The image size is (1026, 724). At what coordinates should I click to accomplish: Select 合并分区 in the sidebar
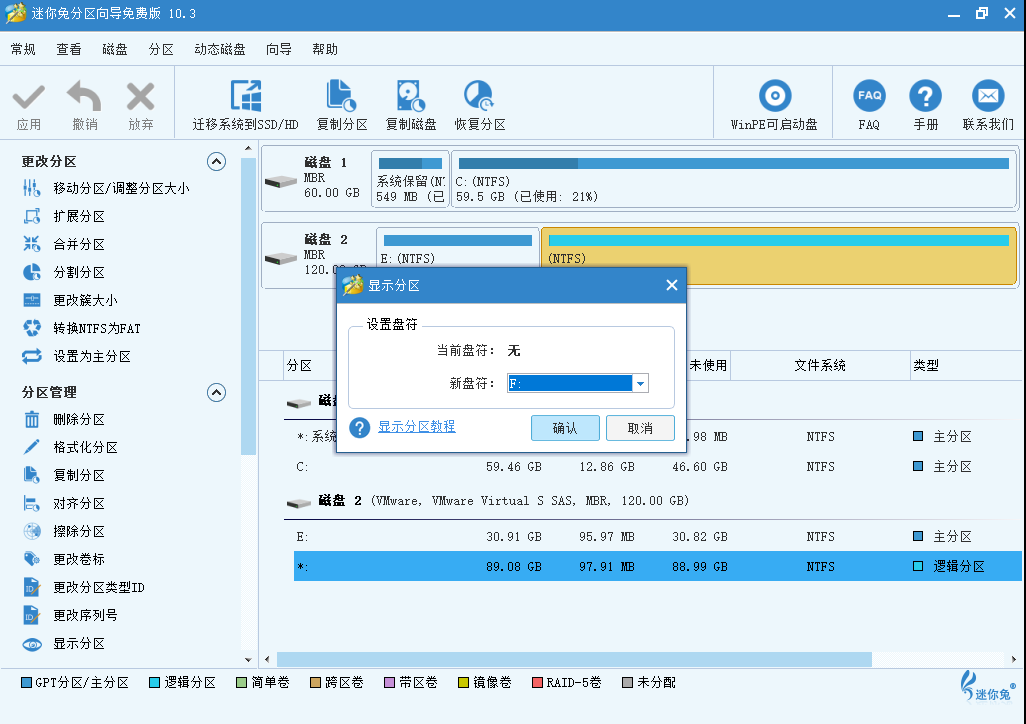[x=79, y=244]
